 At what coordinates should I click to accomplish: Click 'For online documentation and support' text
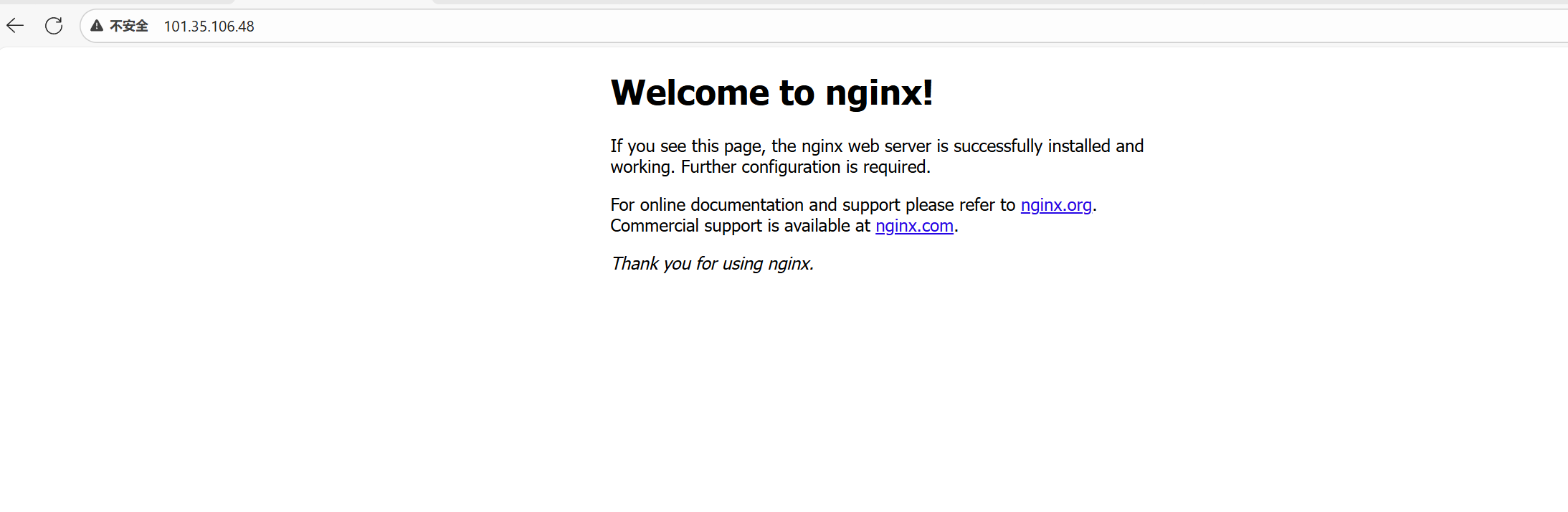[x=755, y=205]
